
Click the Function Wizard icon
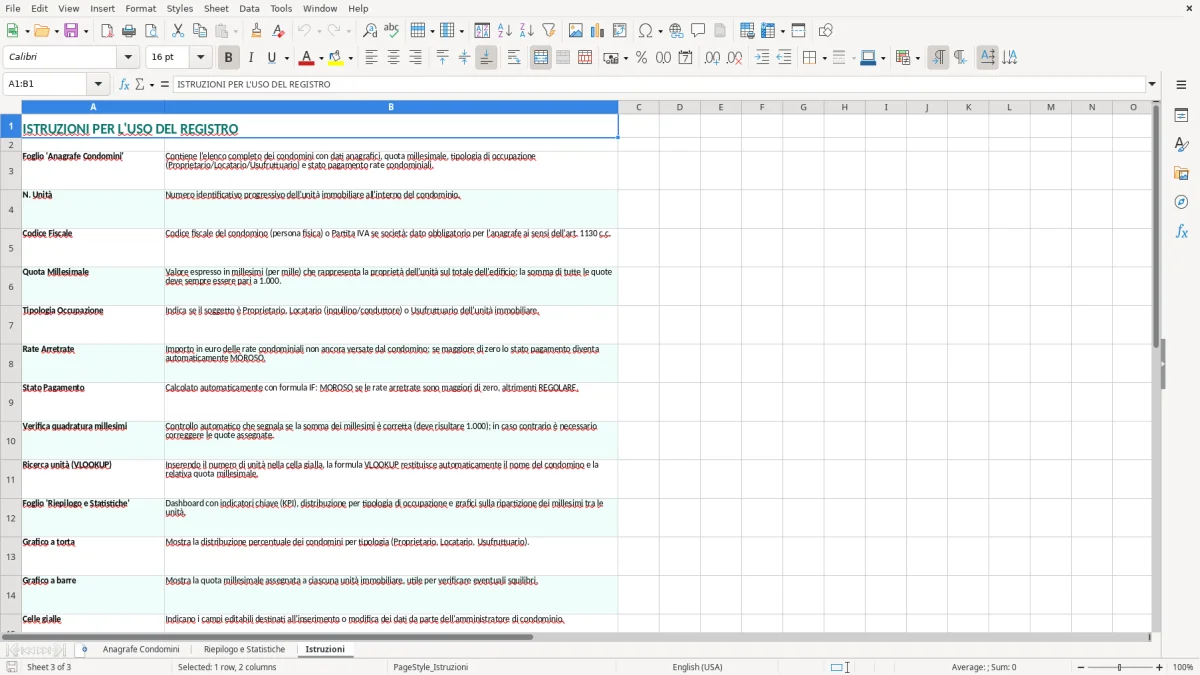124,84
